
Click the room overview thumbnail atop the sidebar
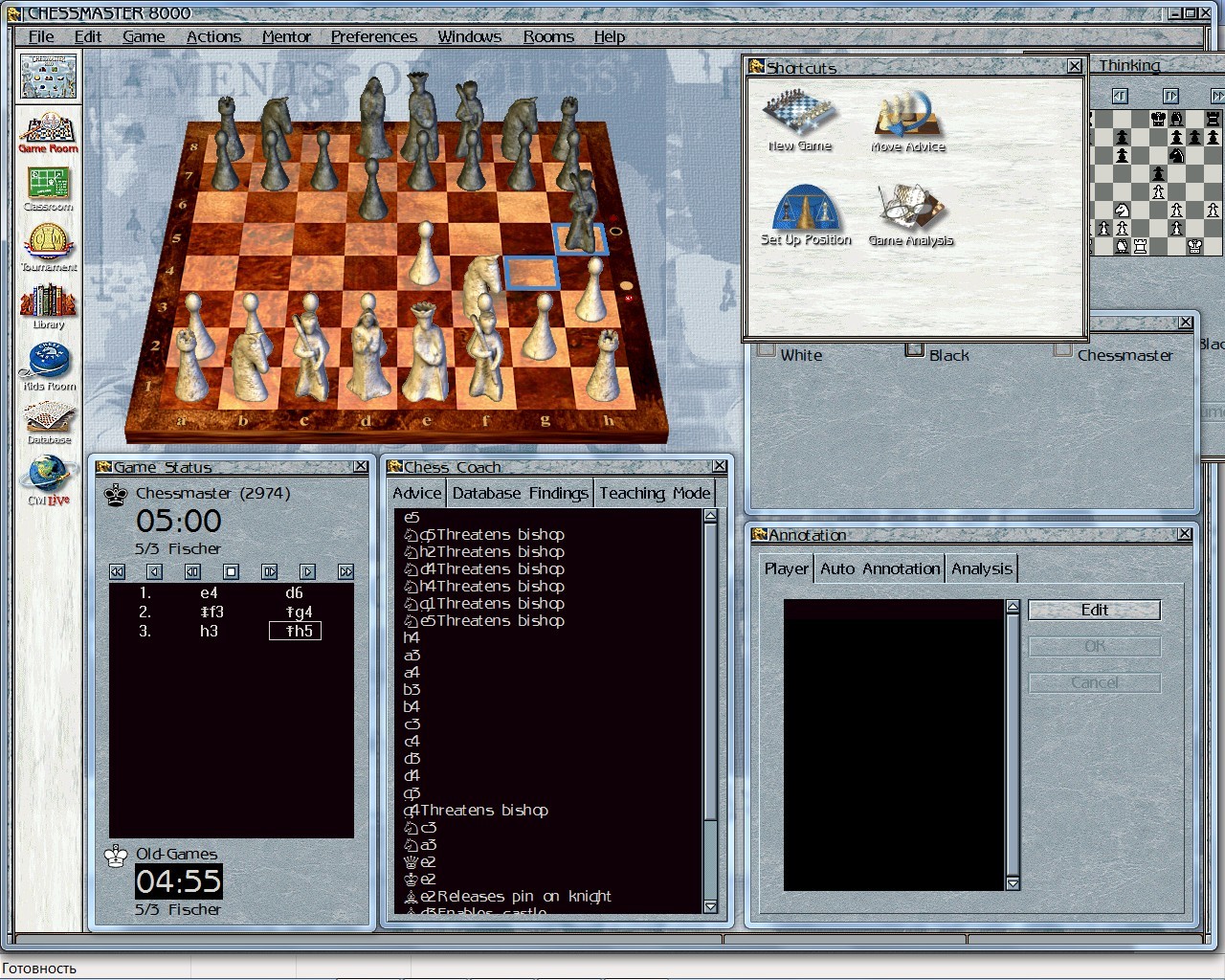(48, 76)
